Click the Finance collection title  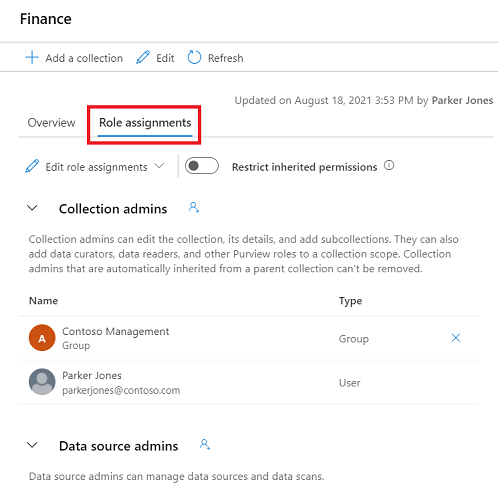coord(46,19)
